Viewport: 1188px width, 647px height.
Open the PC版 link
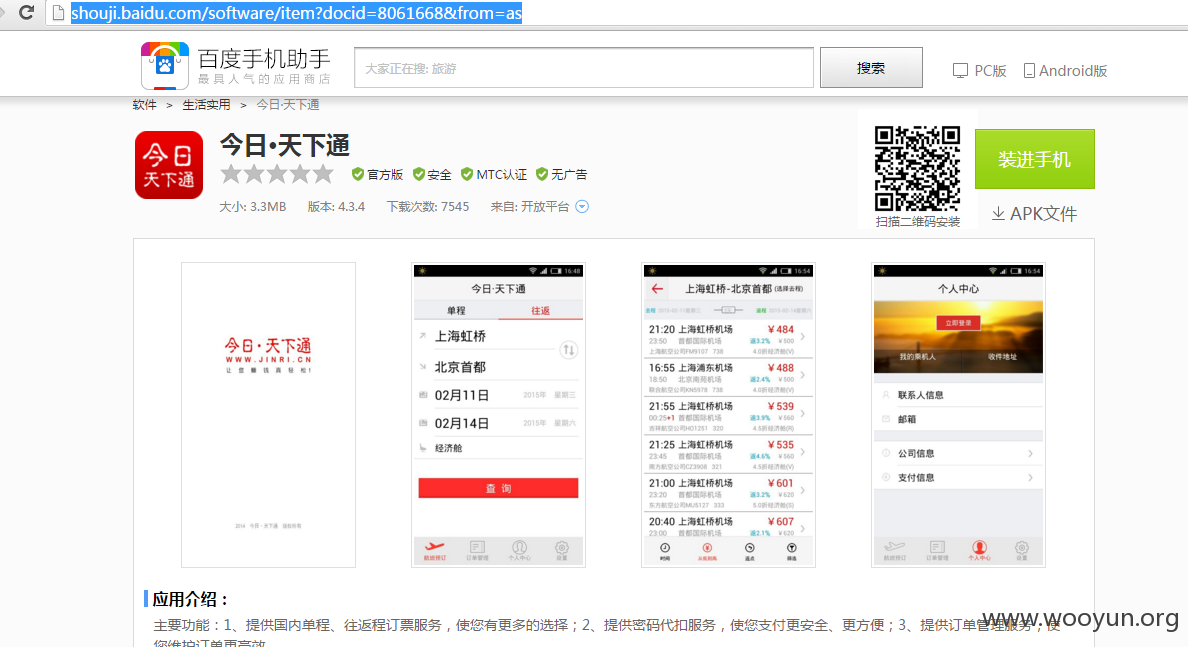(x=980, y=70)
